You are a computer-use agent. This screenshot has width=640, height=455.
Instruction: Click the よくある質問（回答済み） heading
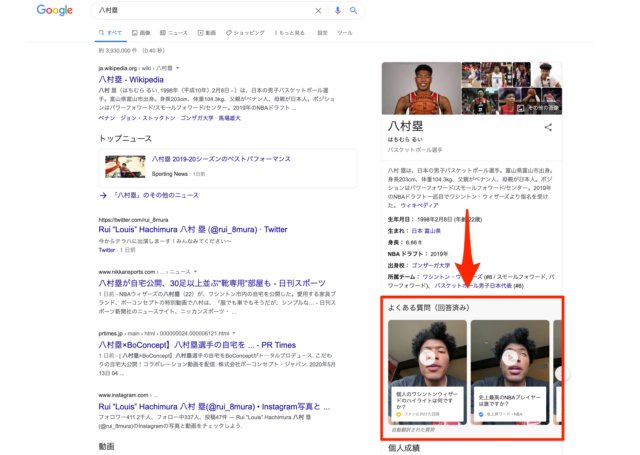click(429, 308)
